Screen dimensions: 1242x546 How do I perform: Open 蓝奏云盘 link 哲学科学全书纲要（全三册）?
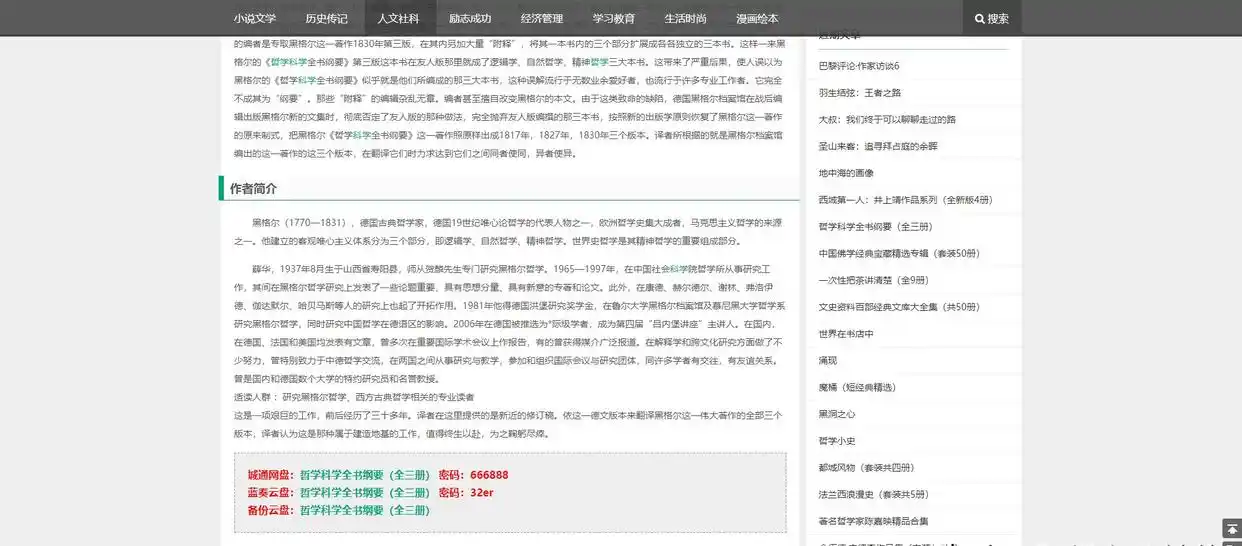(365, 492)
